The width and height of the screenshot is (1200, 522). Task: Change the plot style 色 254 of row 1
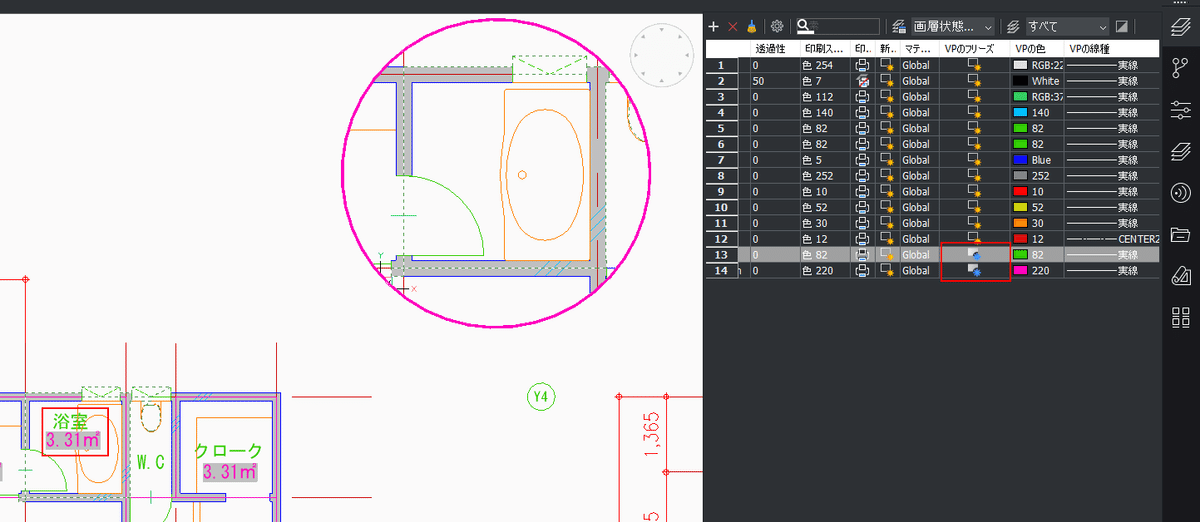[x=819, y=65]
